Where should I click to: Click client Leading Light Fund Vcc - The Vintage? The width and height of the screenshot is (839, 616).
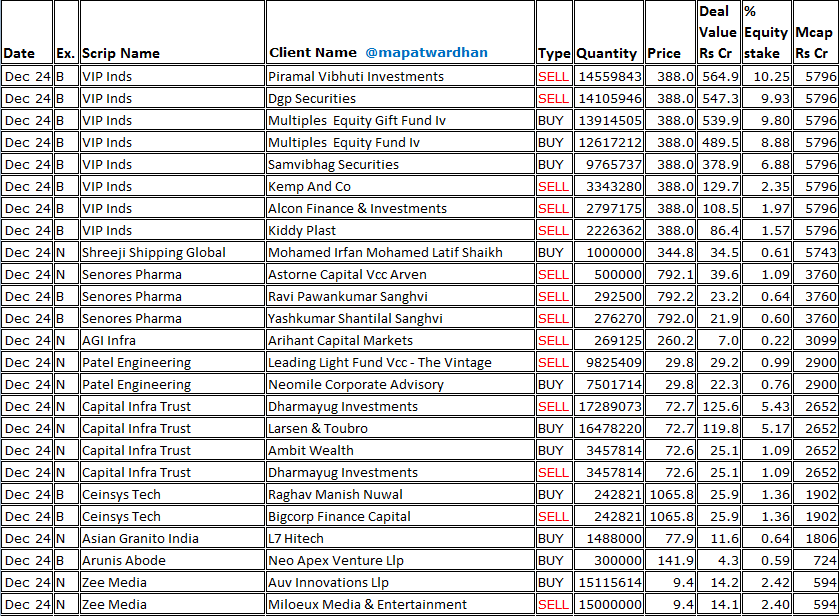[380, 362]
